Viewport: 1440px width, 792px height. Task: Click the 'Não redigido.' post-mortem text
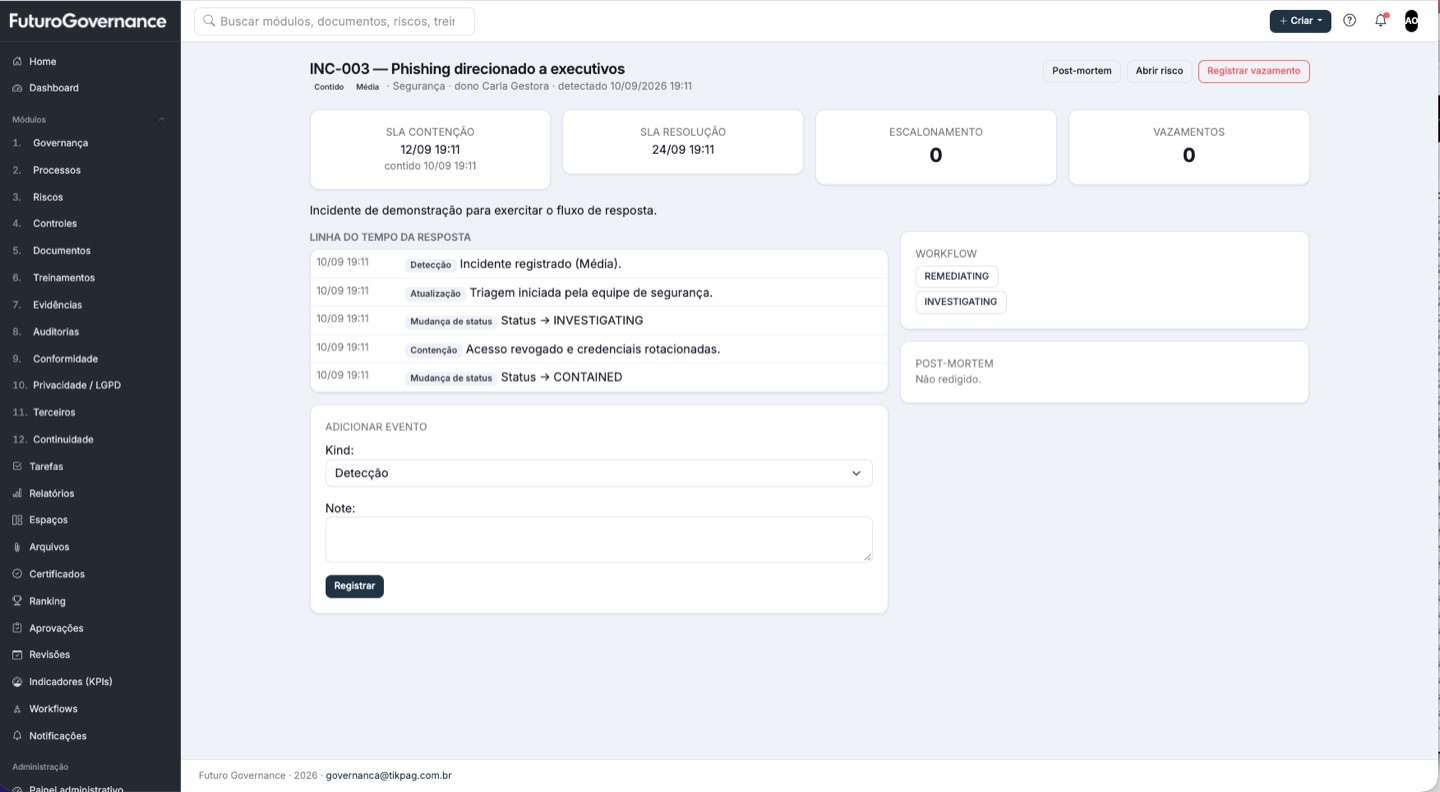coord(948,380)
